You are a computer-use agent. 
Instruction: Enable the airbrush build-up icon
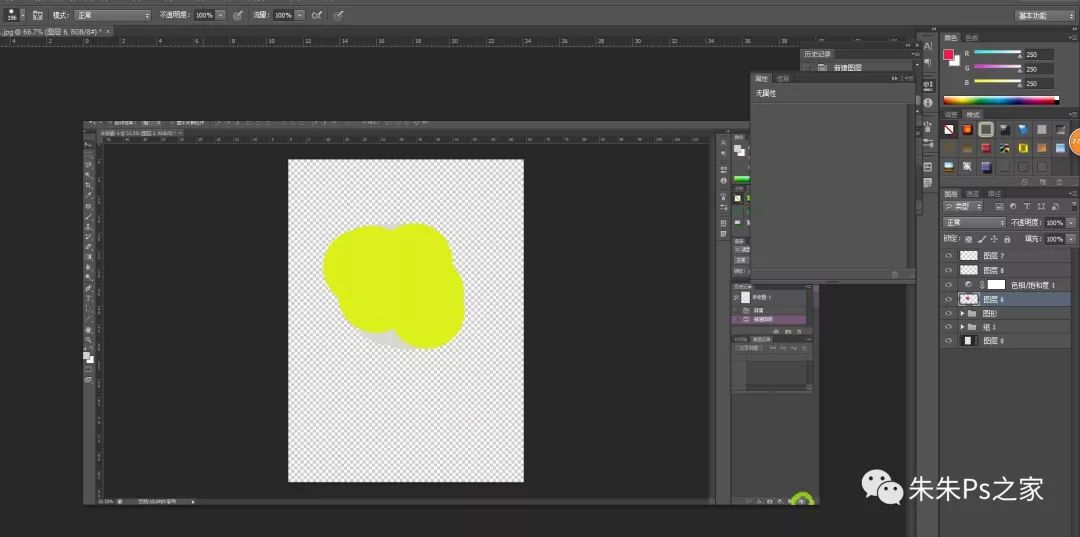coord(317,16)
